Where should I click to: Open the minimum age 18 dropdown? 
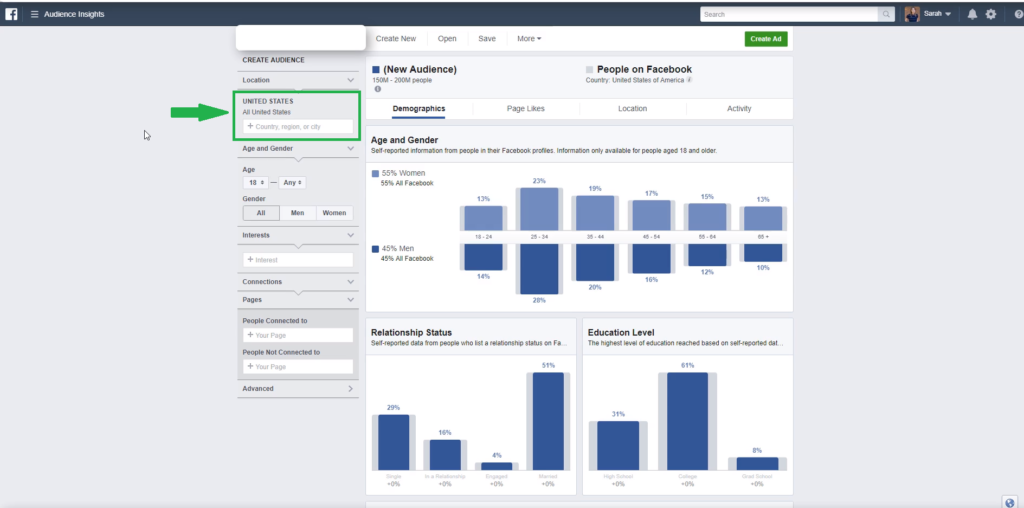point(255,183)
